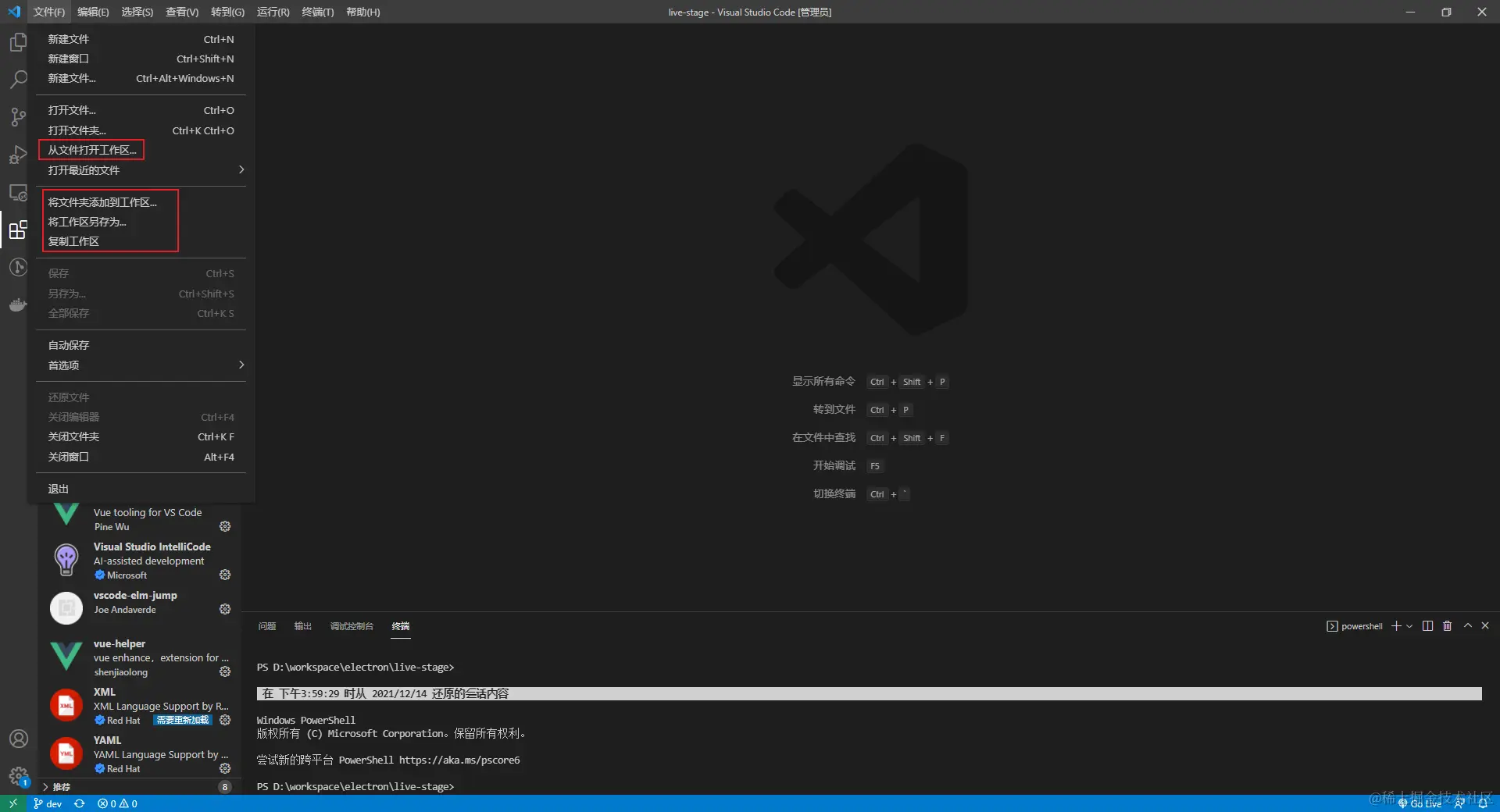Open the Search view in activity bar
1500x812 pixels.
[18, 79]
